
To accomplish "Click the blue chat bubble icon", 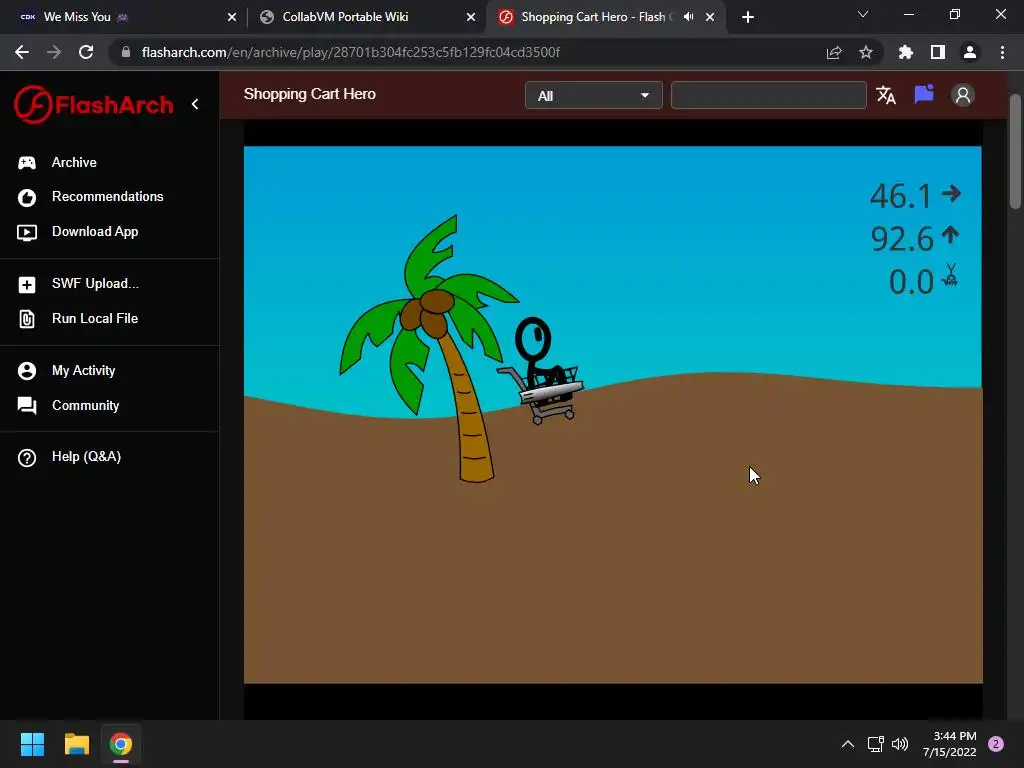I will 924,95.
